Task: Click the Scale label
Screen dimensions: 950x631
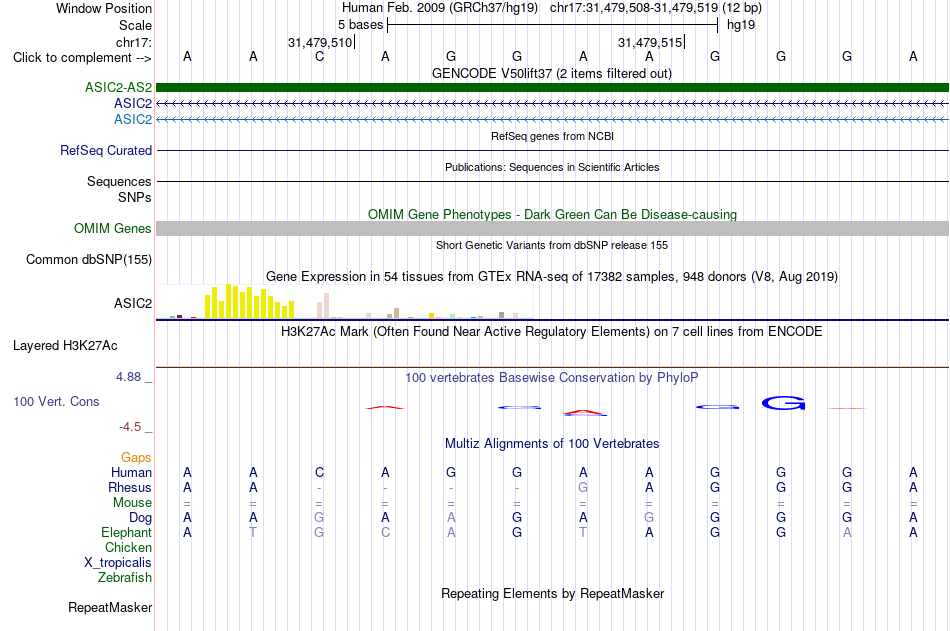Action: click(135, 25)
